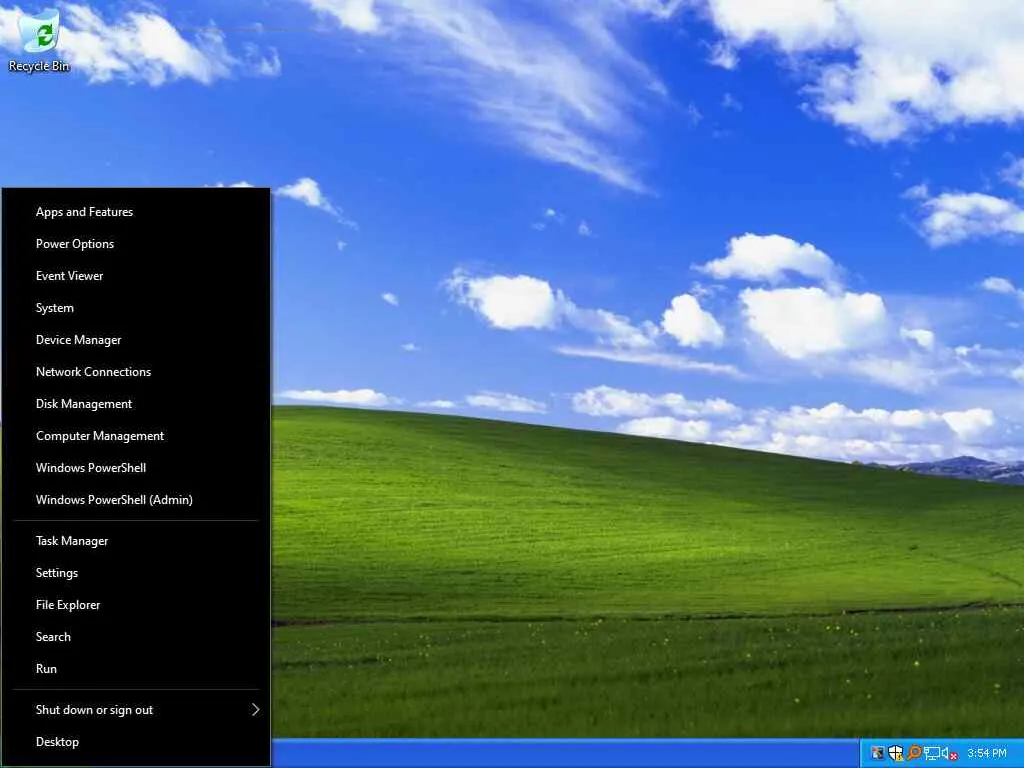
Task: Open the Run dialog entry
Action: (x=136, y=669)
